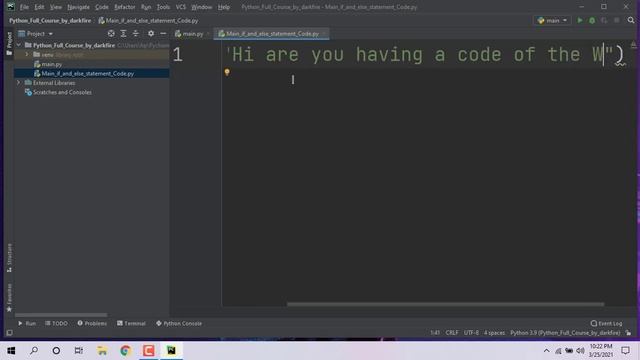Open the red Camtasia taskbar app
Viewport: 640px width, 360px height.
coord(149,351)
